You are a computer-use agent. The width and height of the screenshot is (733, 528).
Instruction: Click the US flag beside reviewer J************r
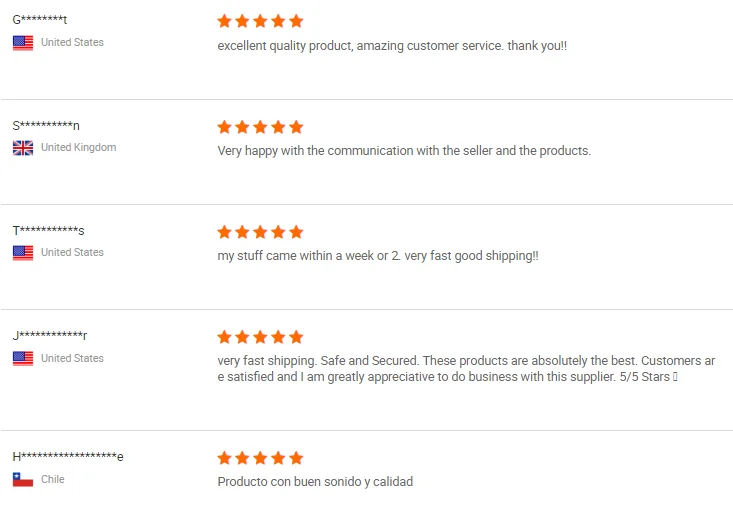pos(23,359)
